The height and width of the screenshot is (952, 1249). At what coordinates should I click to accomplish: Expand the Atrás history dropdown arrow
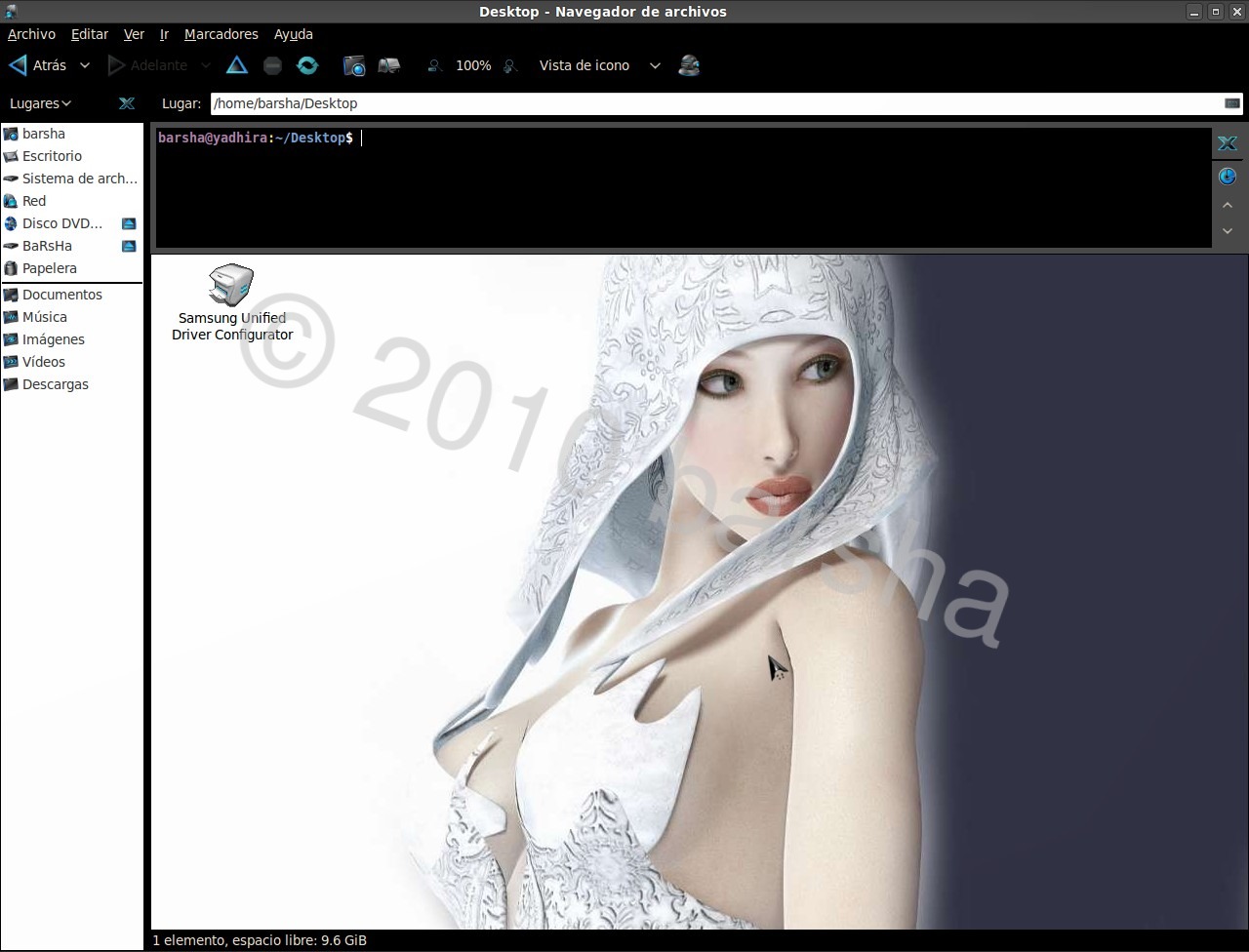pos(85,65)
